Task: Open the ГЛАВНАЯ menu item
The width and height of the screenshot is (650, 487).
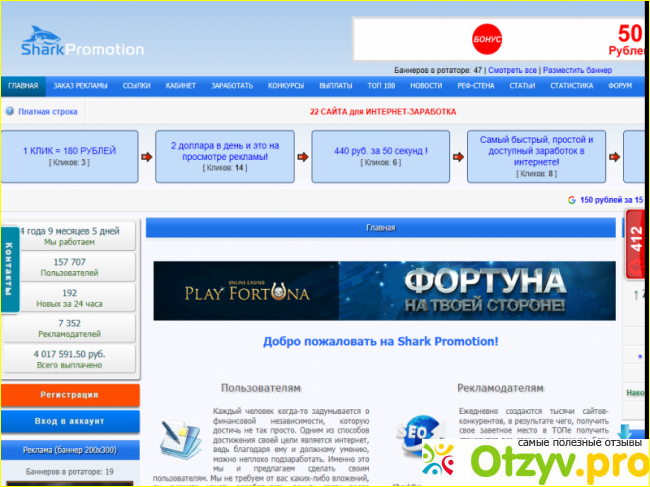Action: click(x=23, y=86)
